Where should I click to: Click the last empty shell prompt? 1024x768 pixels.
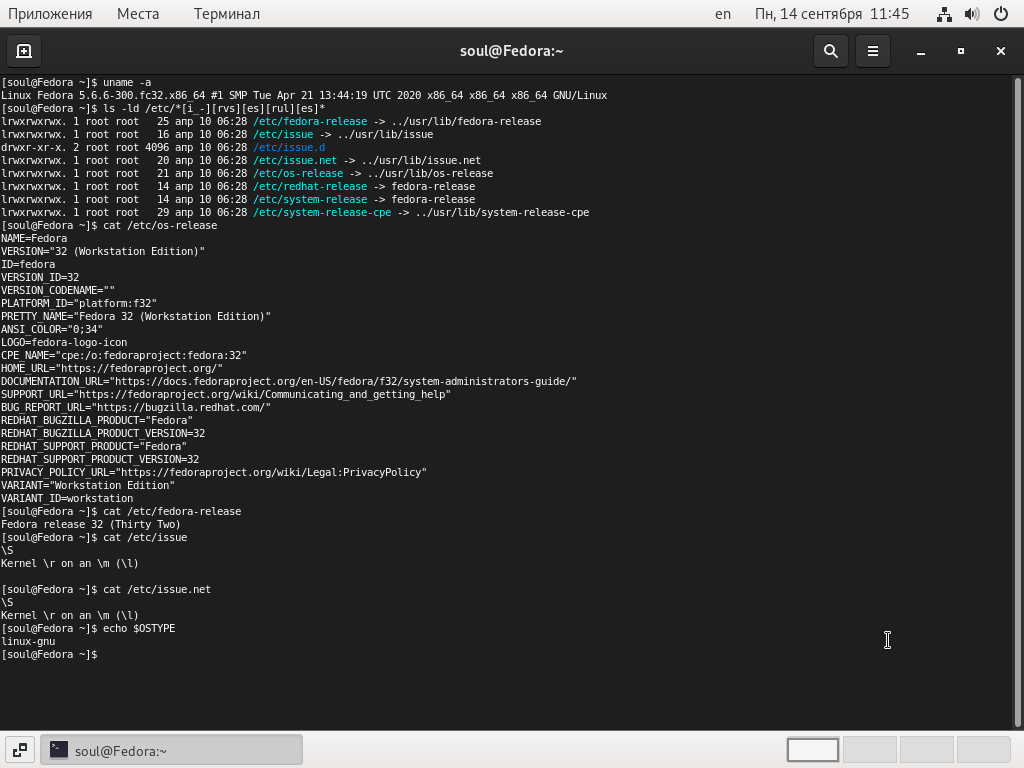(49, 654)
